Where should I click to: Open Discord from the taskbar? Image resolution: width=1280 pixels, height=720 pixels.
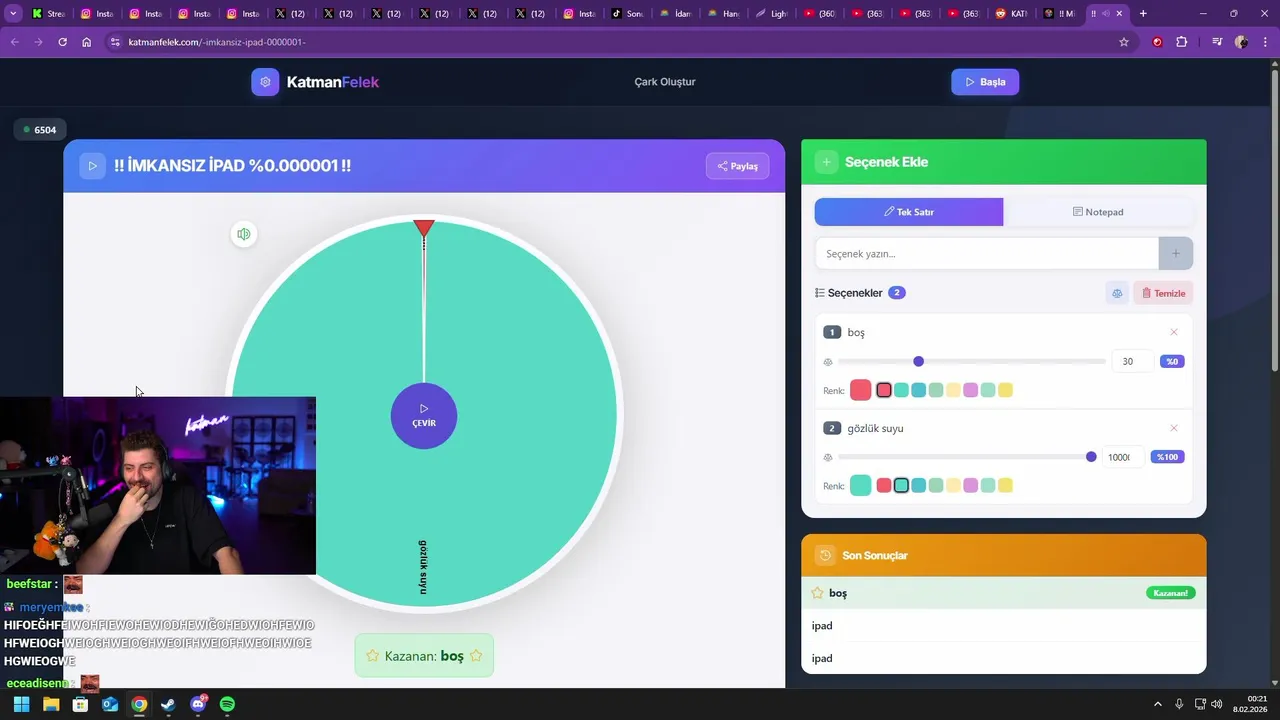(198, 704)
